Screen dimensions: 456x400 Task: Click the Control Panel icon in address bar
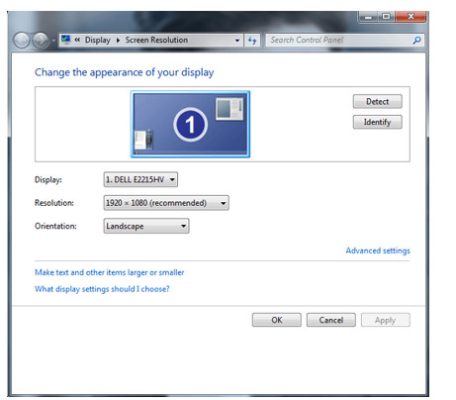tap(66, 40)
